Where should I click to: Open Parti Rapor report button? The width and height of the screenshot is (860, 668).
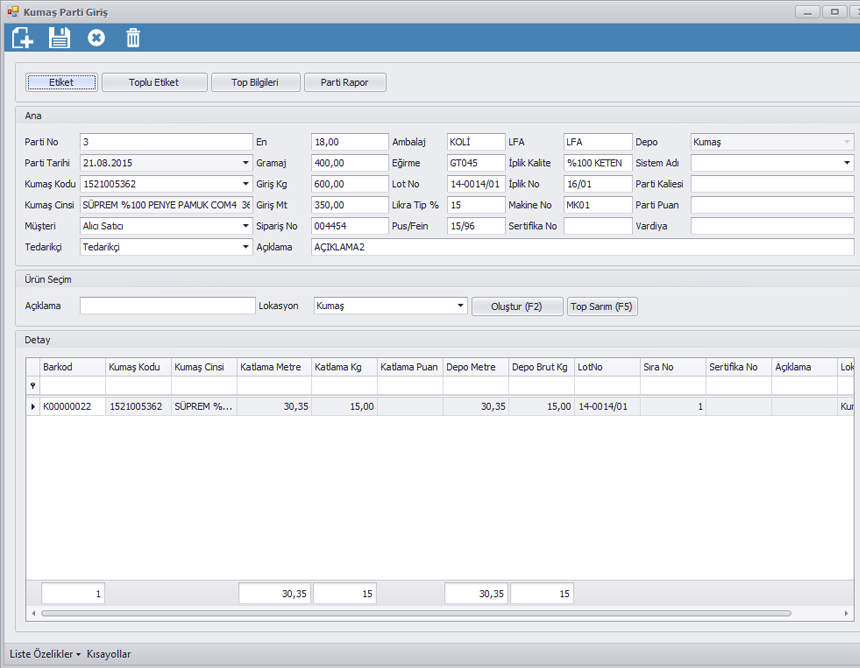345,82
